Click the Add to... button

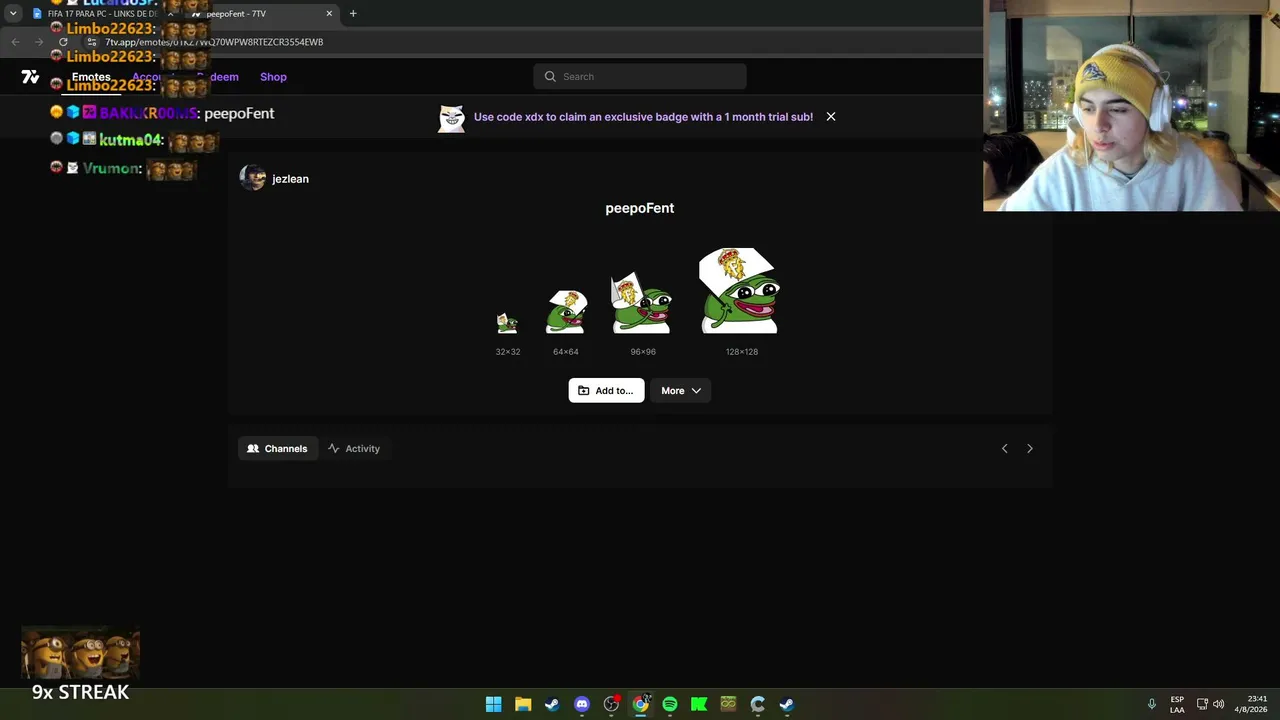click(x=606, y=391)
